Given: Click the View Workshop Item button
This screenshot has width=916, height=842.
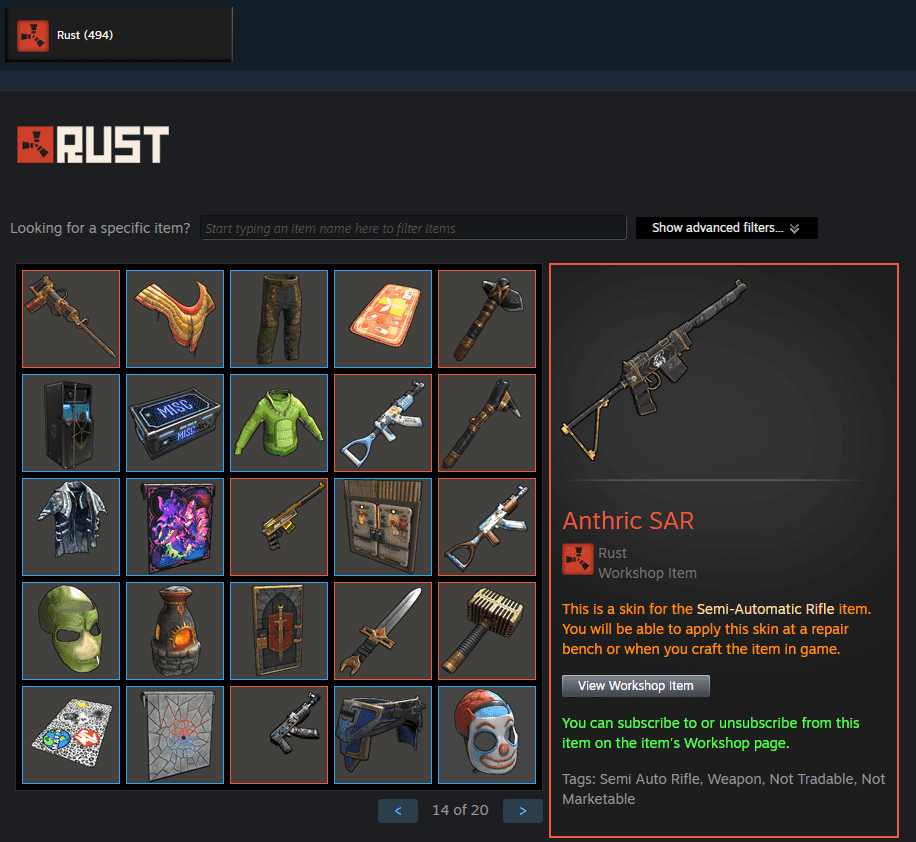Looking at the screenshot, I should coord(636,686).
